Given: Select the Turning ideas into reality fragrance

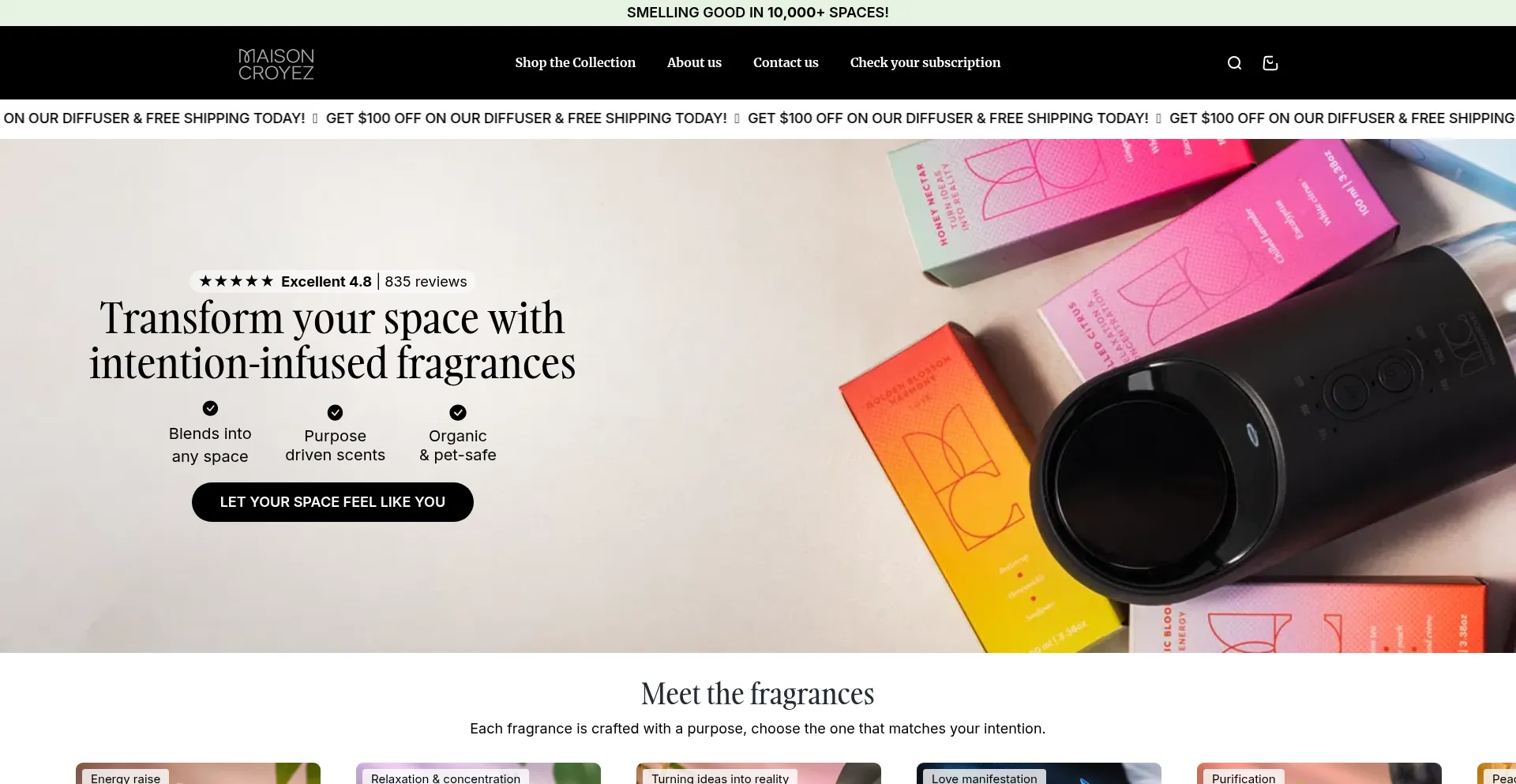Looking at the screenshot, I should (757, 773).
